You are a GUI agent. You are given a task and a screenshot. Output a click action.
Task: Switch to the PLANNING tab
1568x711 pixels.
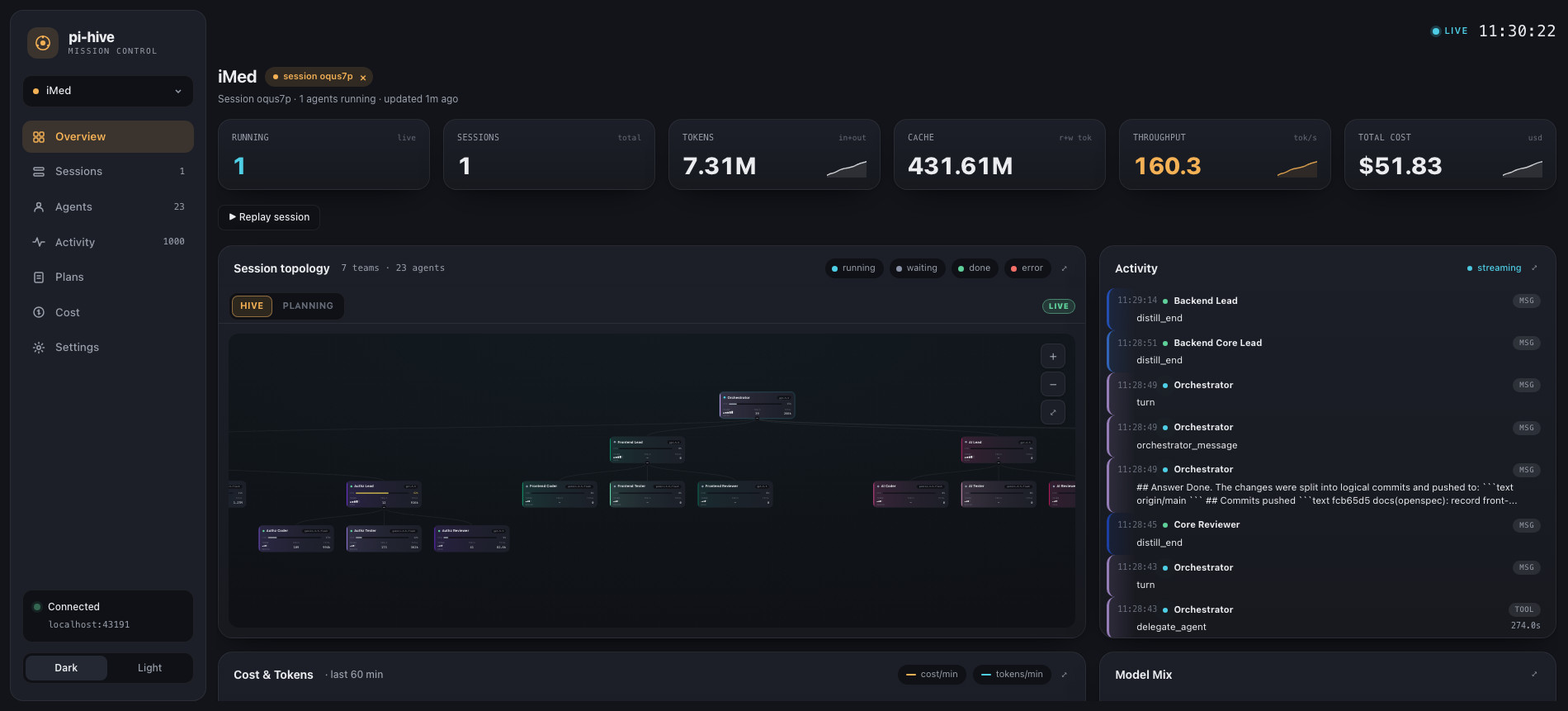point(308,306)
